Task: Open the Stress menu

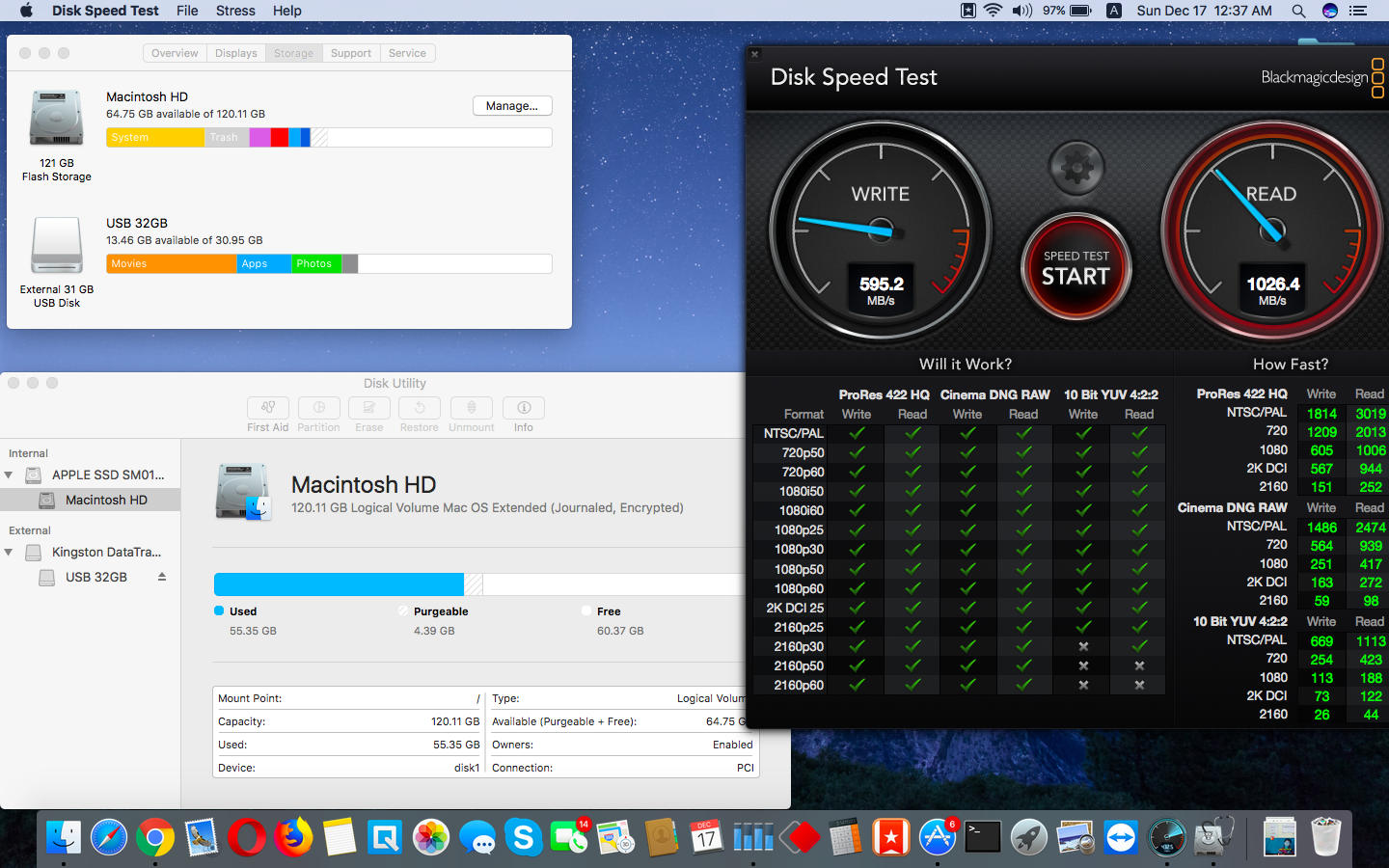Action: click(x=235, y=11)
